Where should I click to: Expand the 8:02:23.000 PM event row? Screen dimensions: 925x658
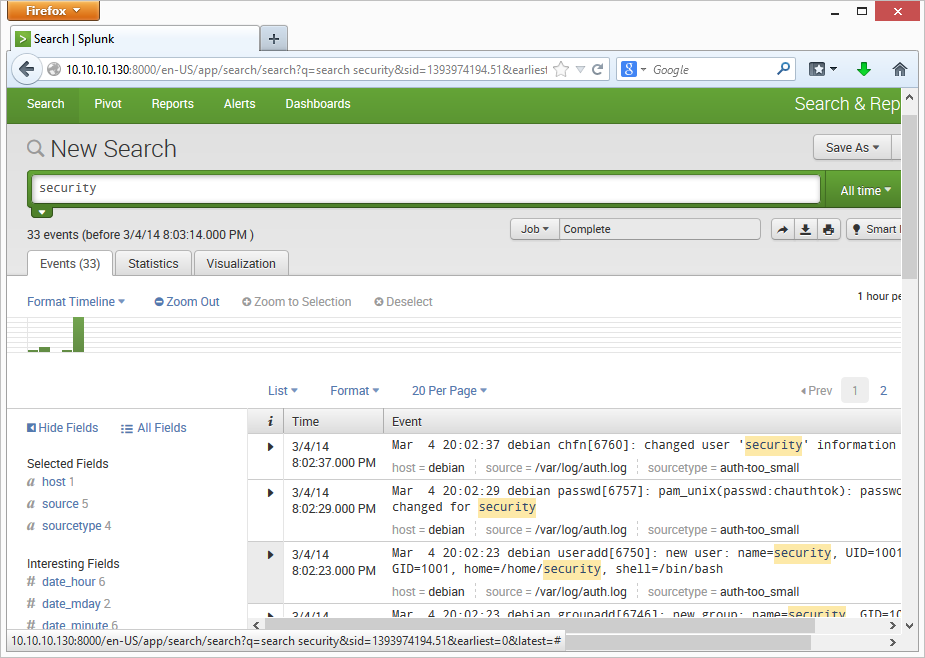270,555
